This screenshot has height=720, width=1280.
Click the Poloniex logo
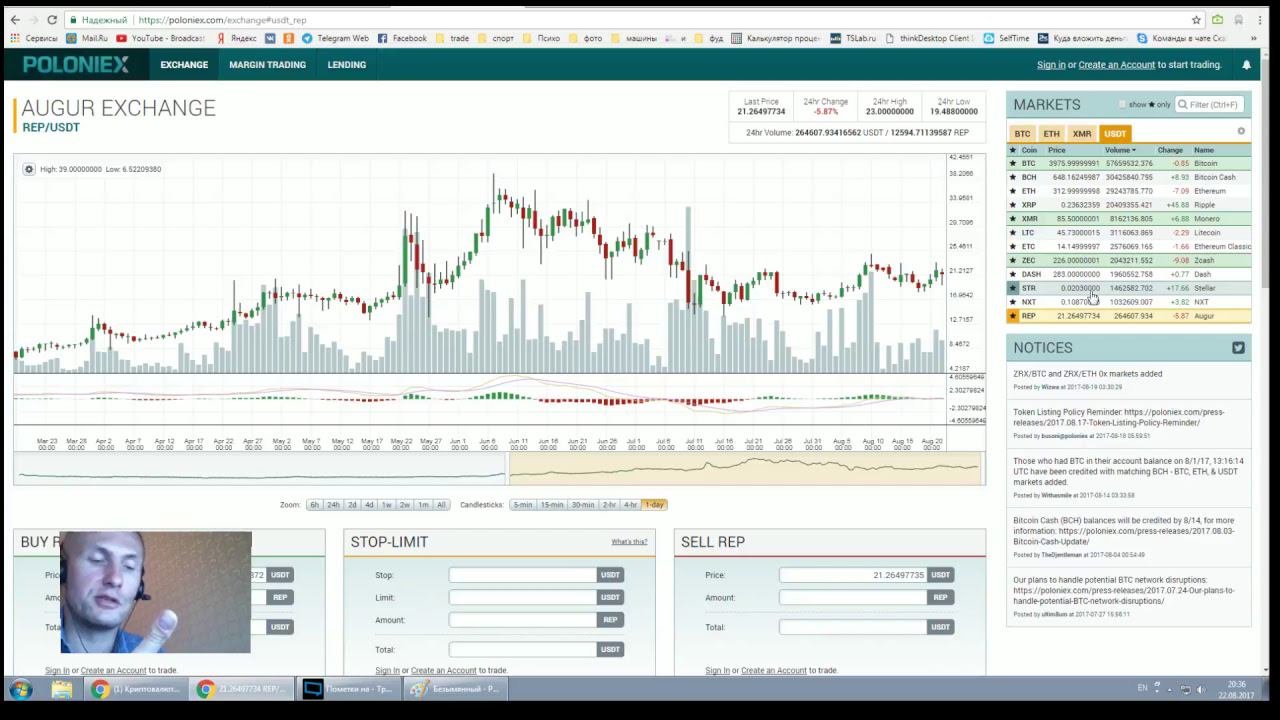[x=76, y=65]
